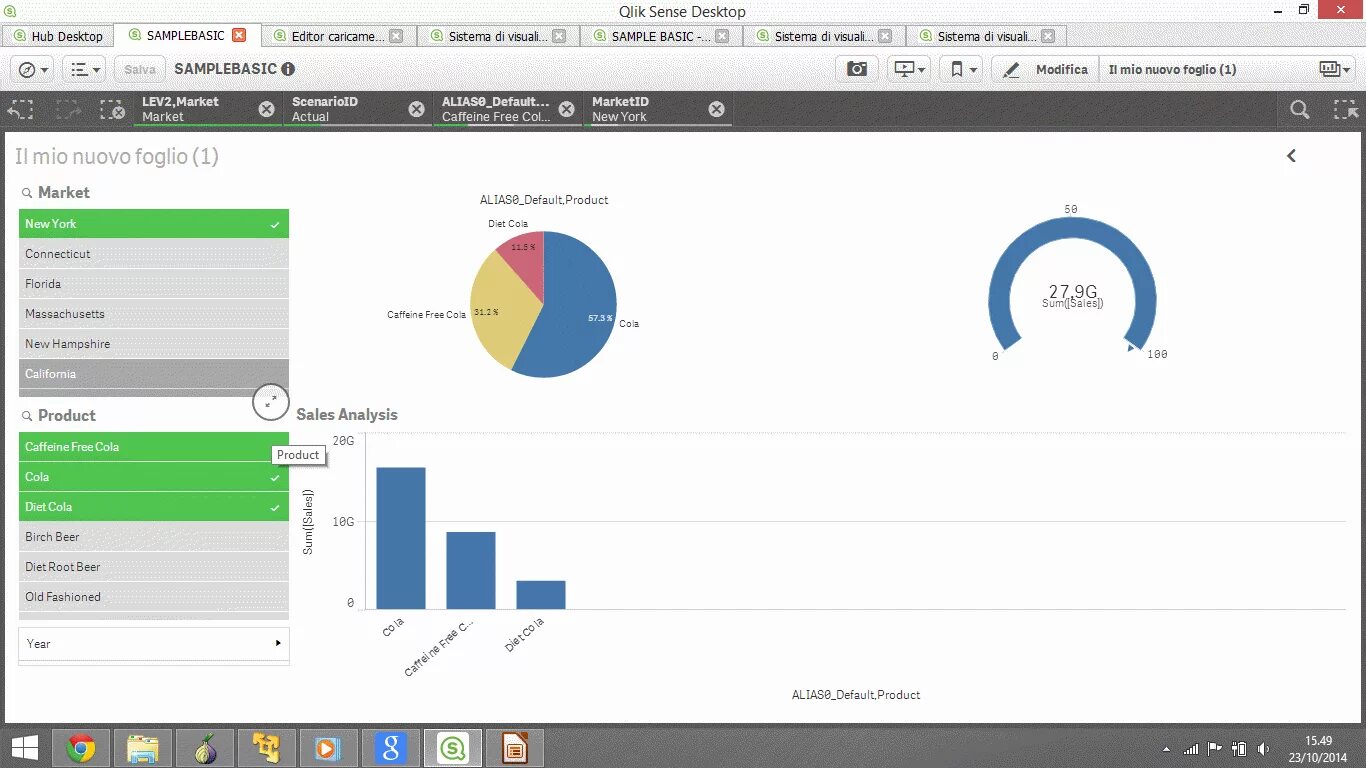1366x768 pixels.
Task: Close the SAMPLEBASIC tab
Action: click(238, 35)
